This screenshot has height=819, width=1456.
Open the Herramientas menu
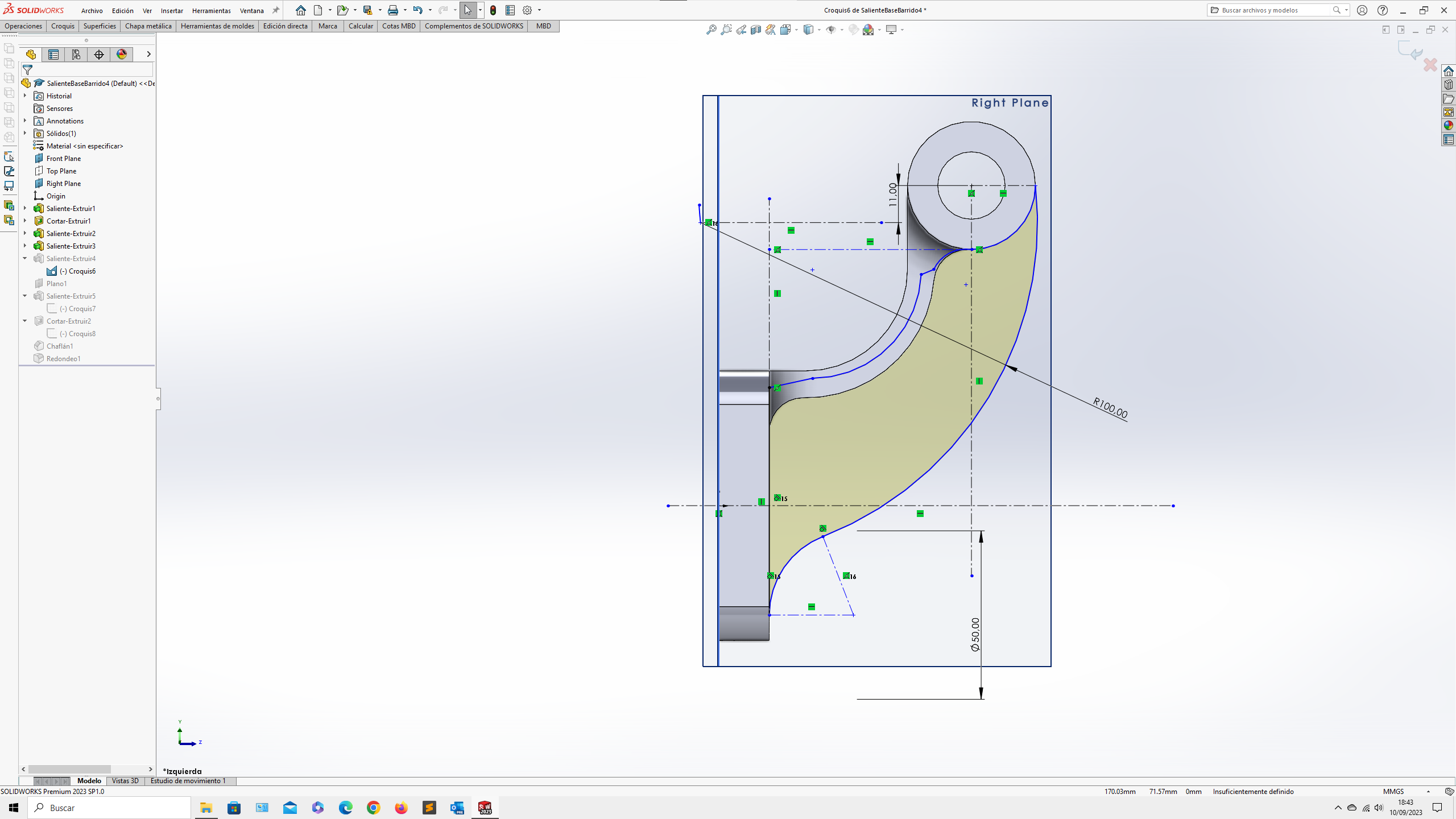[x=212, y=11]
